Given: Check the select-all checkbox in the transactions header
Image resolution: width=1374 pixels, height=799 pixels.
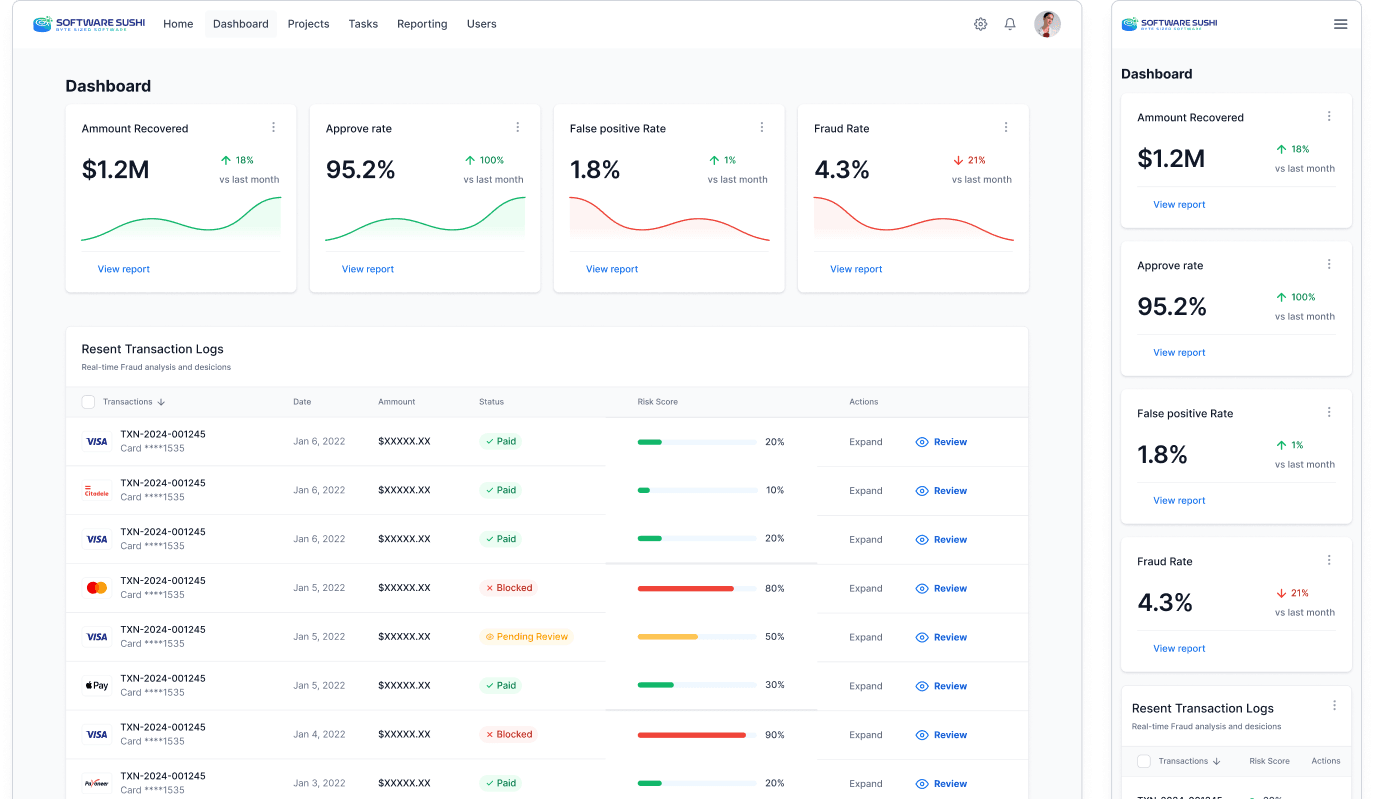Looking at the screenshot, I should (x=88, y=401).
